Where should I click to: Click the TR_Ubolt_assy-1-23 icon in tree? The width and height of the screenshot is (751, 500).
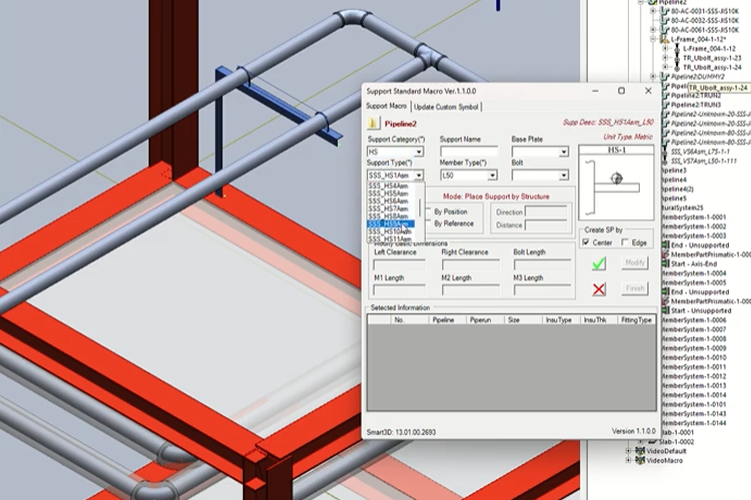(677, 58)
